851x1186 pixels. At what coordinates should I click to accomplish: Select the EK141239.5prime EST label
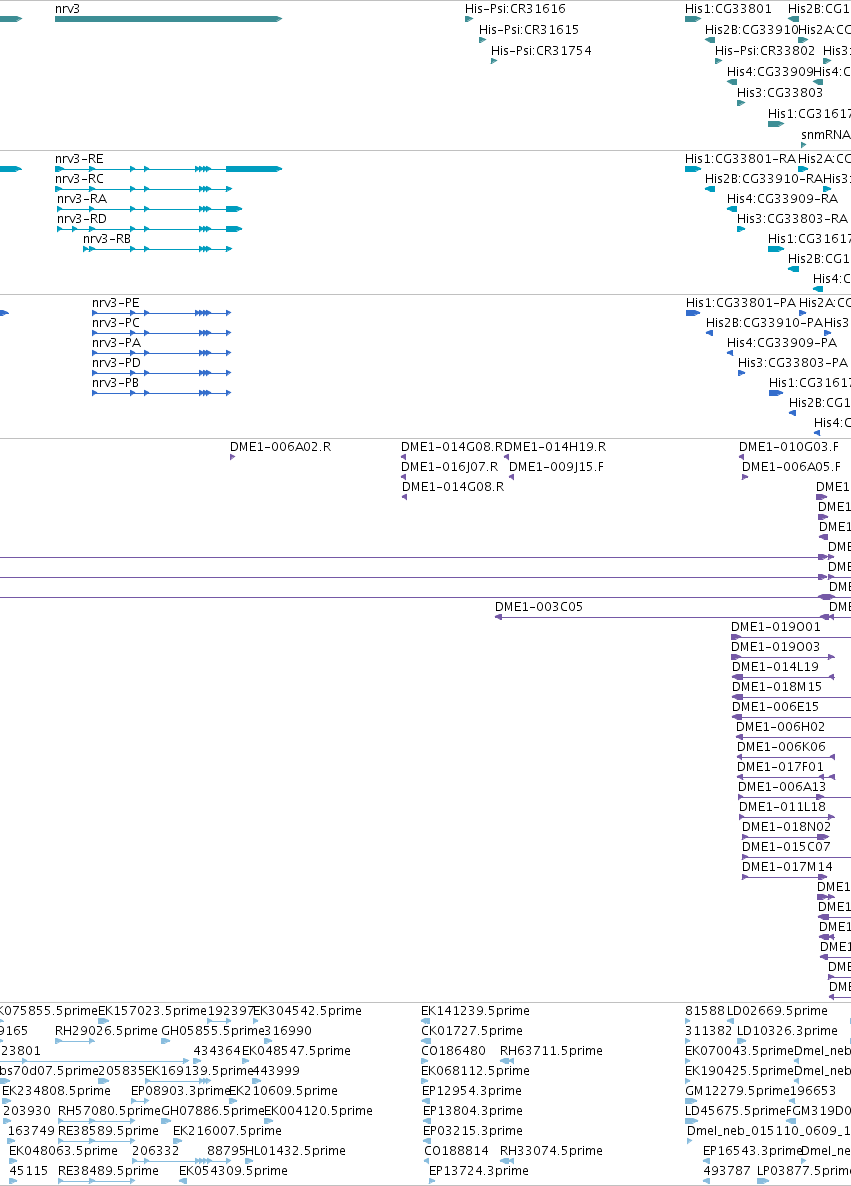click(x=475, y=1011)
